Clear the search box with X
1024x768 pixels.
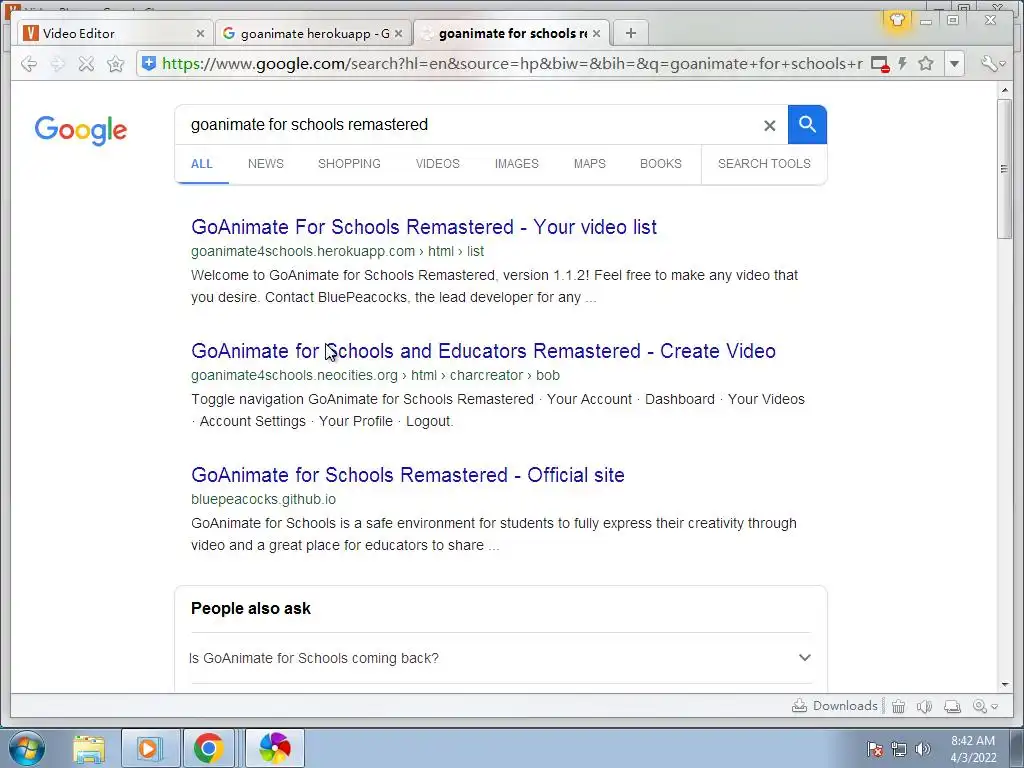pos(769,125)
